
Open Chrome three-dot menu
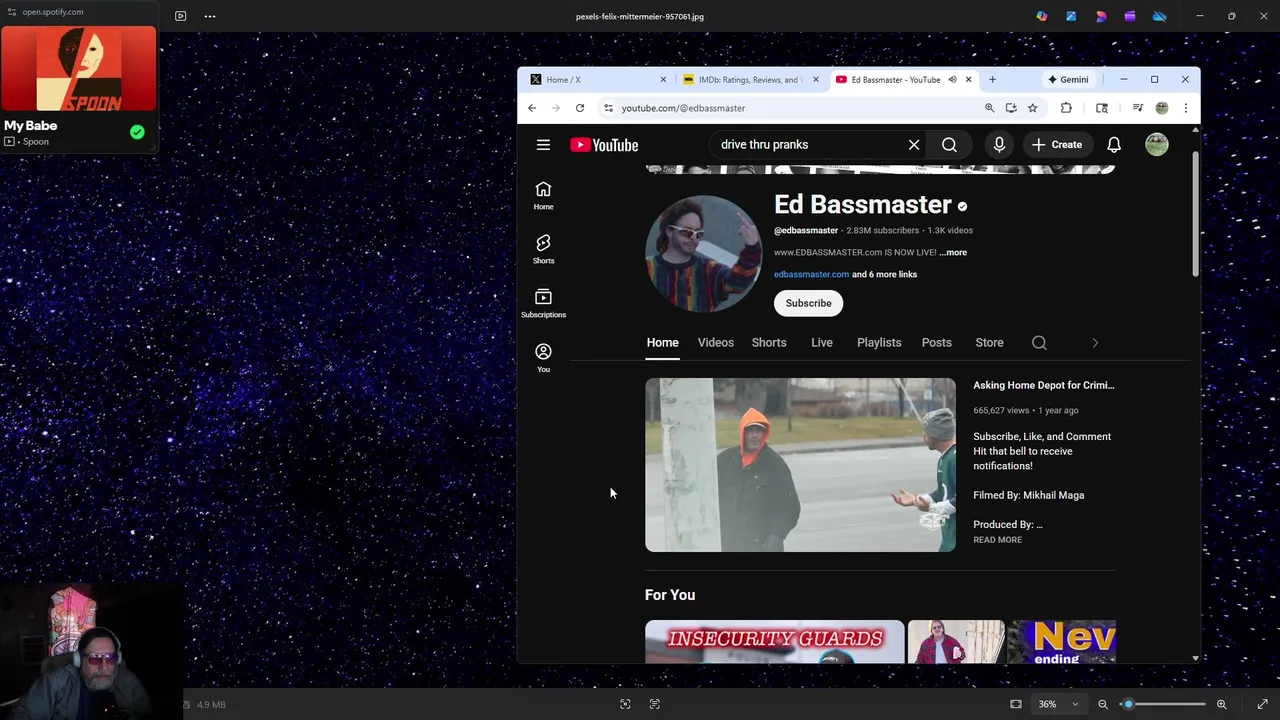click(1185, 108)
